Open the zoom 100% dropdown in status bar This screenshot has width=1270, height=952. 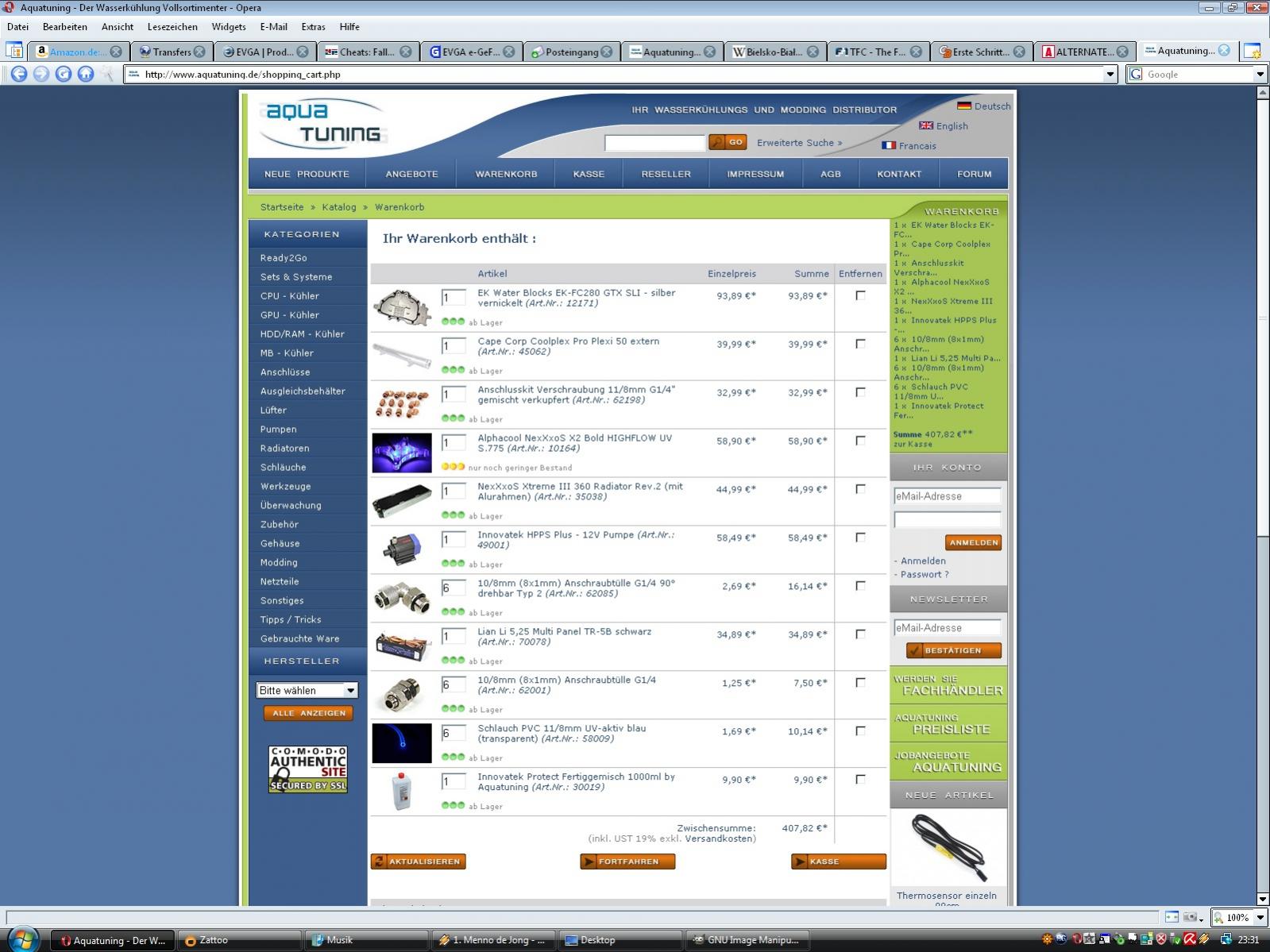[1259, 917]
